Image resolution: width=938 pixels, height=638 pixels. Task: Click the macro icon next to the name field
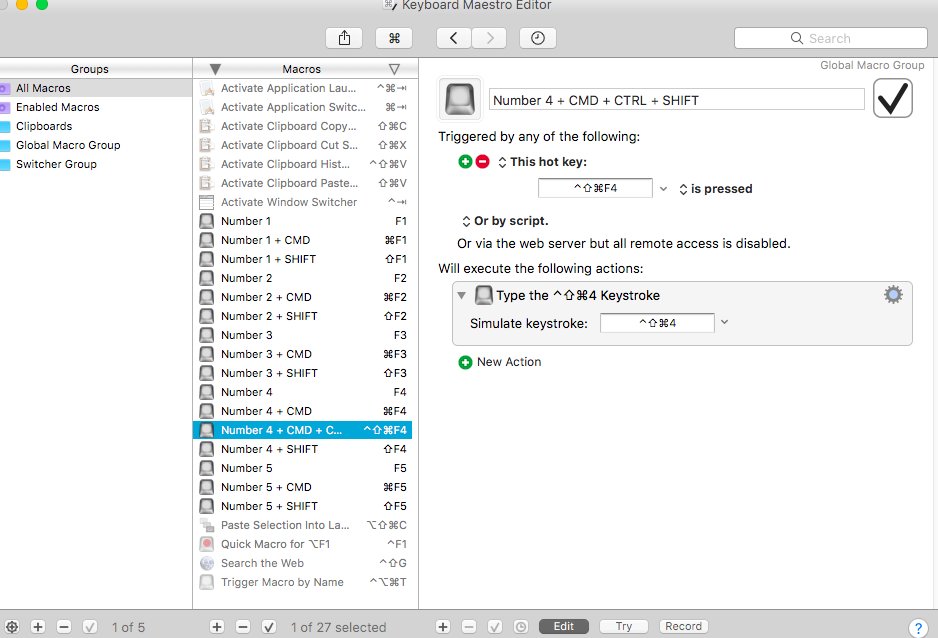point(459,99)
